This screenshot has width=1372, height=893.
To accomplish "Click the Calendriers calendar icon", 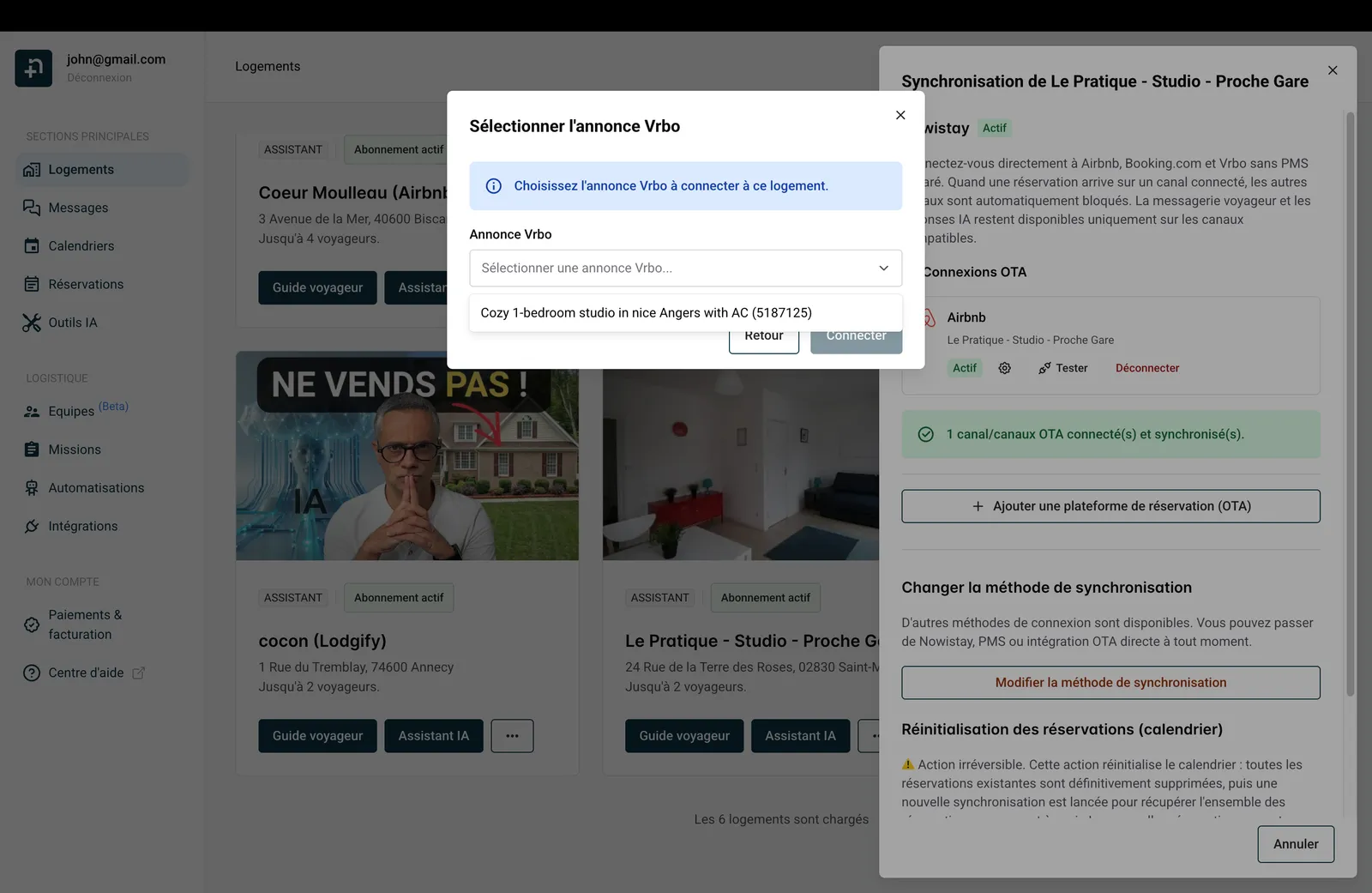I will [32, 246].
